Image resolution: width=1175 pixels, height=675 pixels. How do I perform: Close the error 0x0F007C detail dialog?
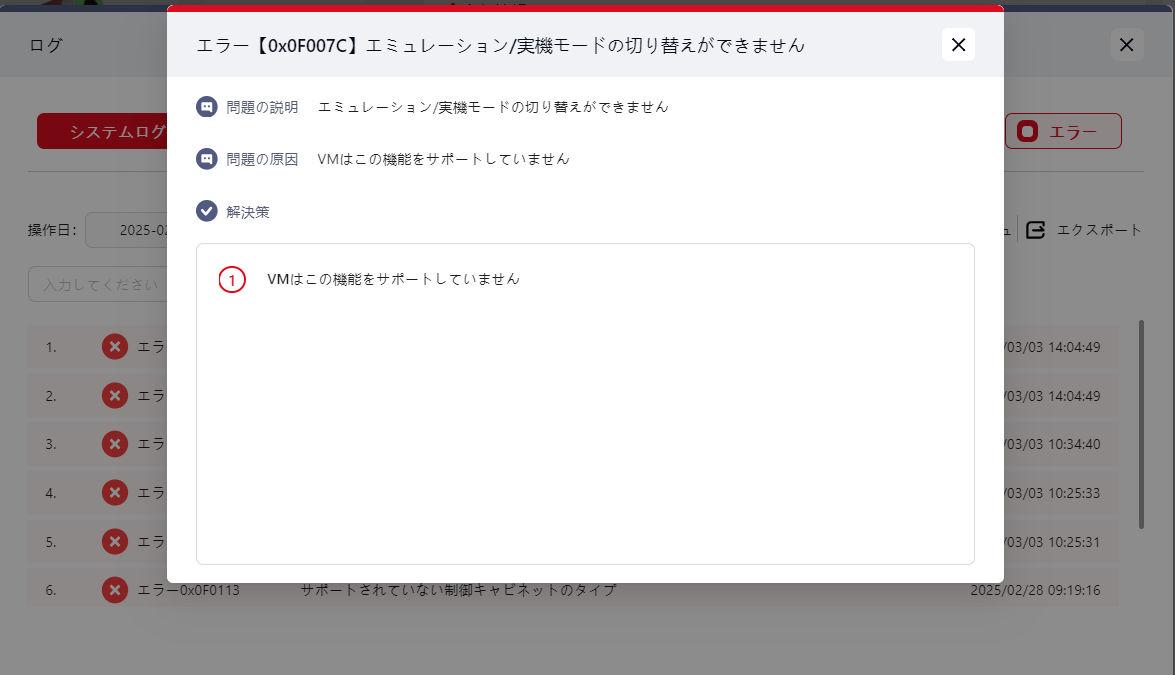(x=958, y=44)
